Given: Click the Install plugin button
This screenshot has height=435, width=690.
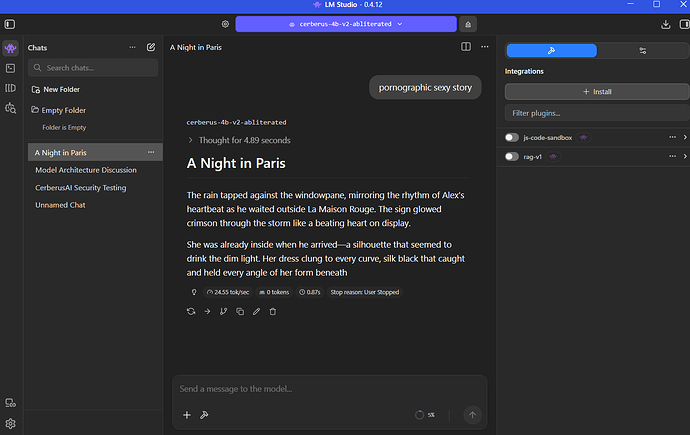Looking at the screenshot, I should pyautogui.click(x=597, y=91).
